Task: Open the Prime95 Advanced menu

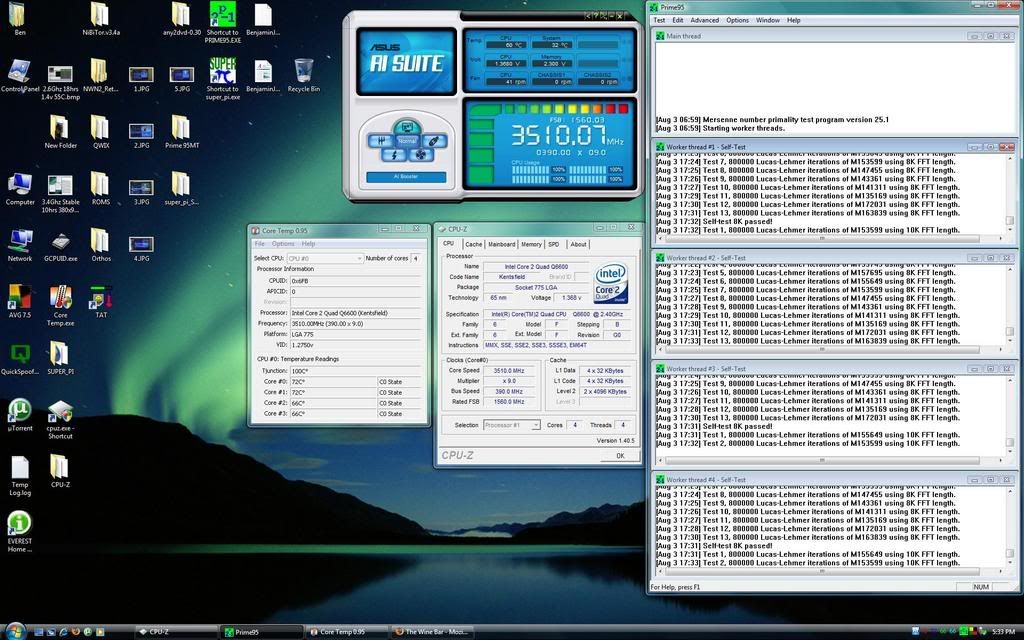Action: point(705,20)
